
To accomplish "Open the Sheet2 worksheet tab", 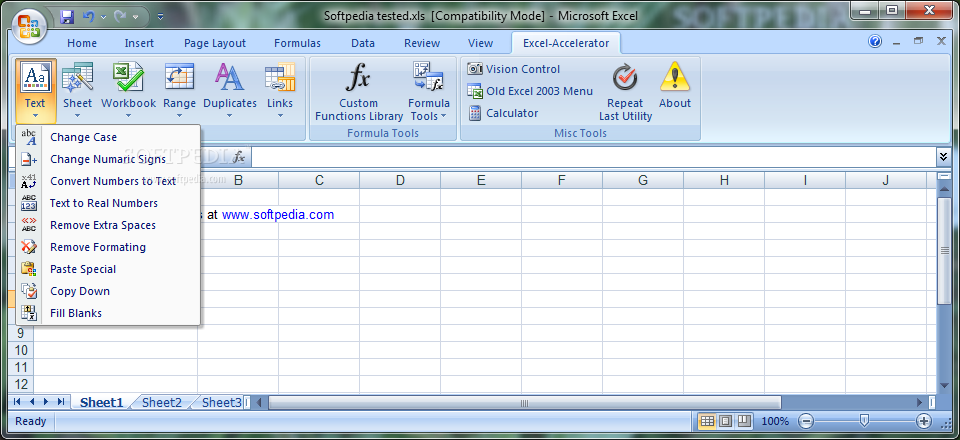I will pyautogui.click(x=162, y=402).
